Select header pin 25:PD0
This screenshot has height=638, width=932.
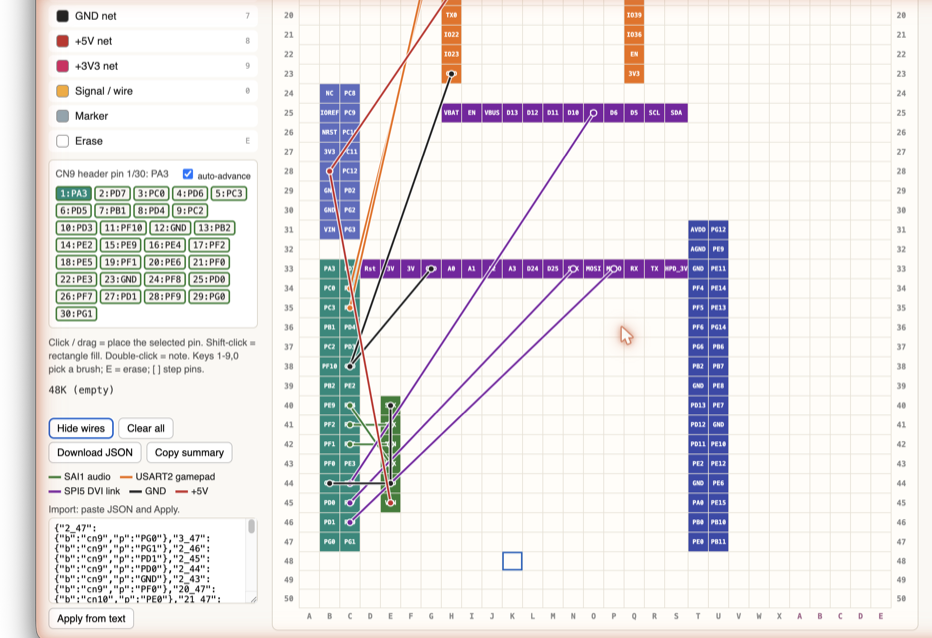pos(209,279)
